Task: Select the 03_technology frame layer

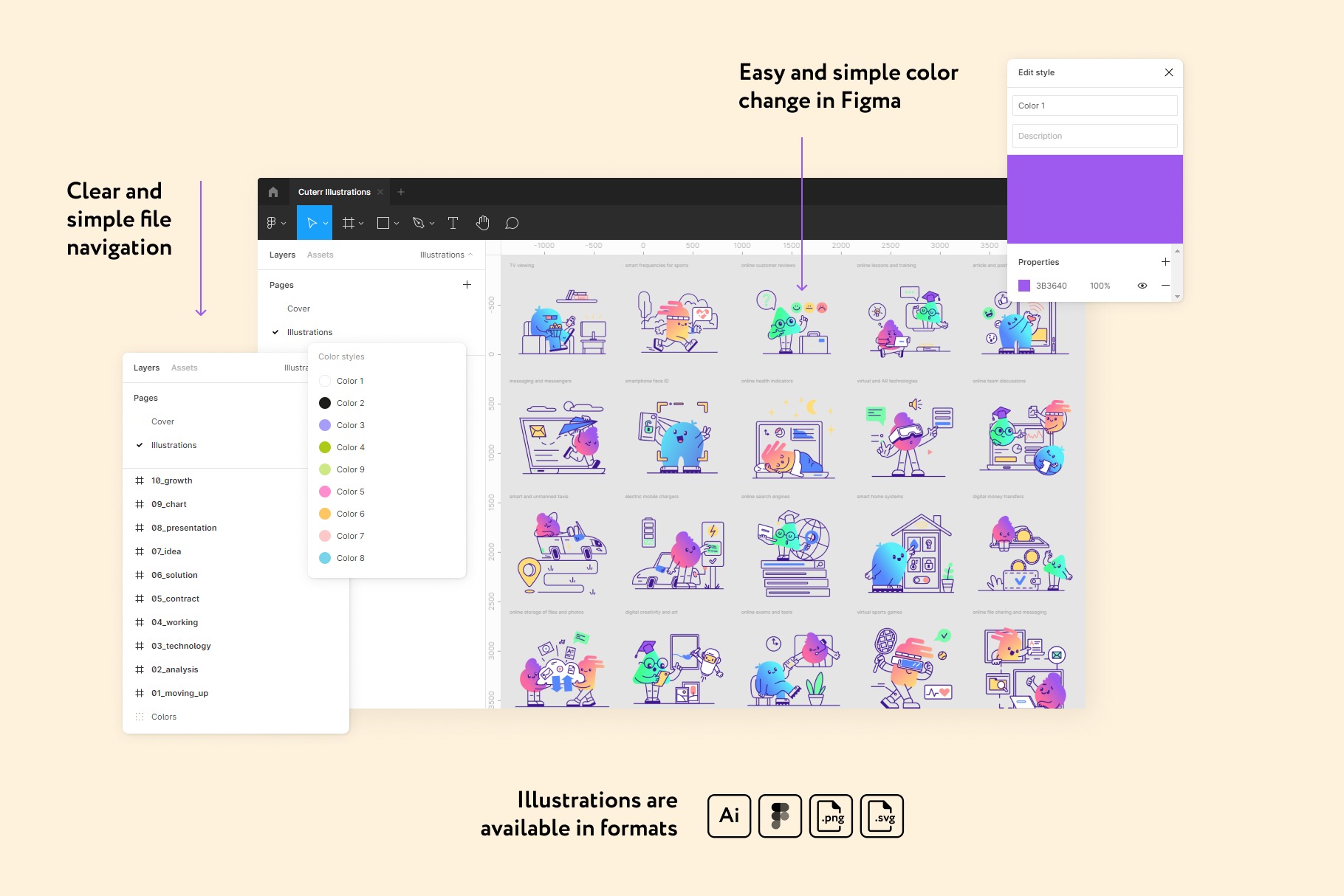Action: coord(181,646)
